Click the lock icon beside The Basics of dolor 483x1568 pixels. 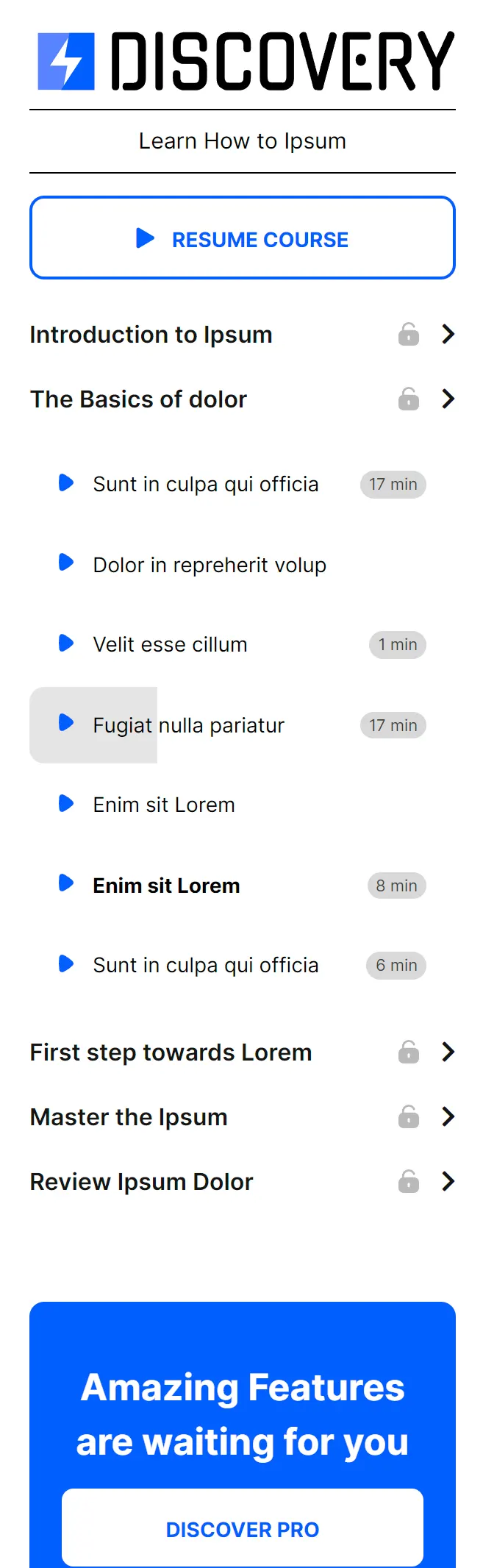click(x=409, y=399)
